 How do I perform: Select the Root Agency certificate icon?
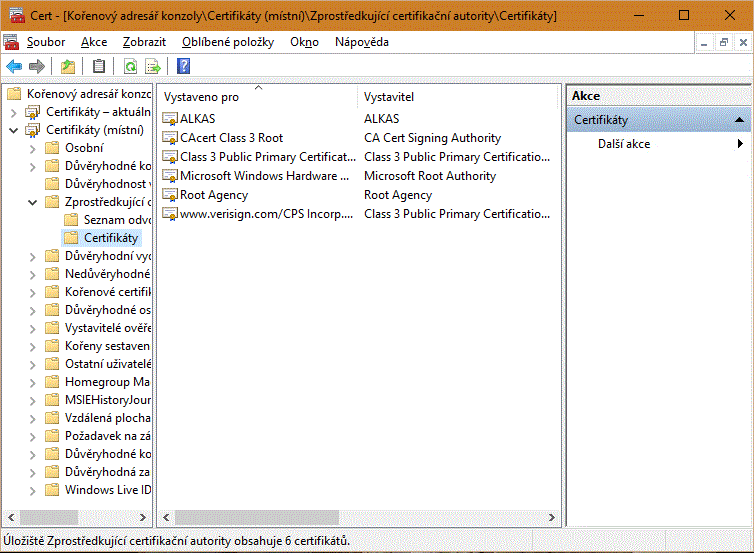pos(170,195)
